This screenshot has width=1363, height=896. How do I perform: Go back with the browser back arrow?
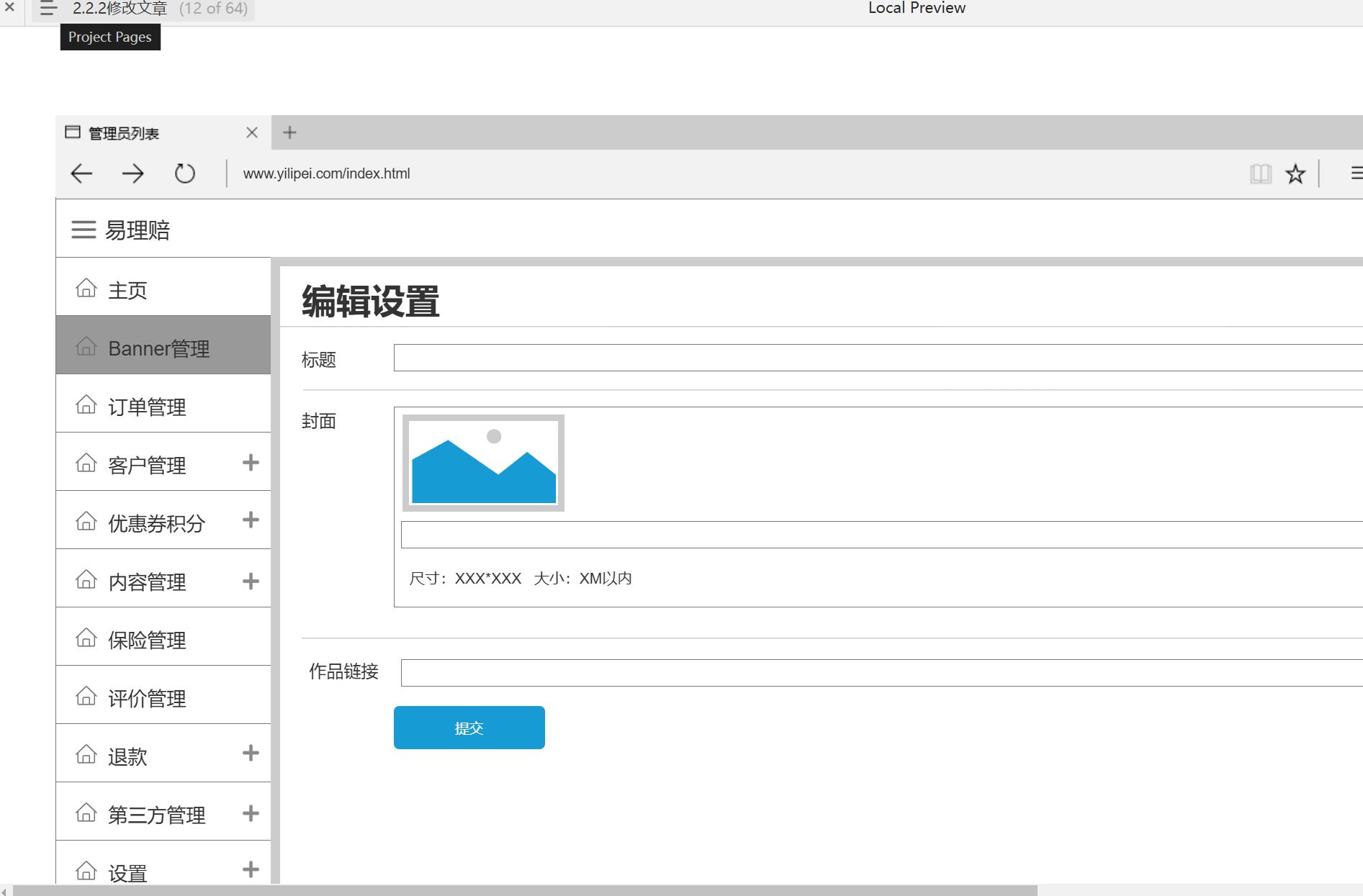(81, 173)
